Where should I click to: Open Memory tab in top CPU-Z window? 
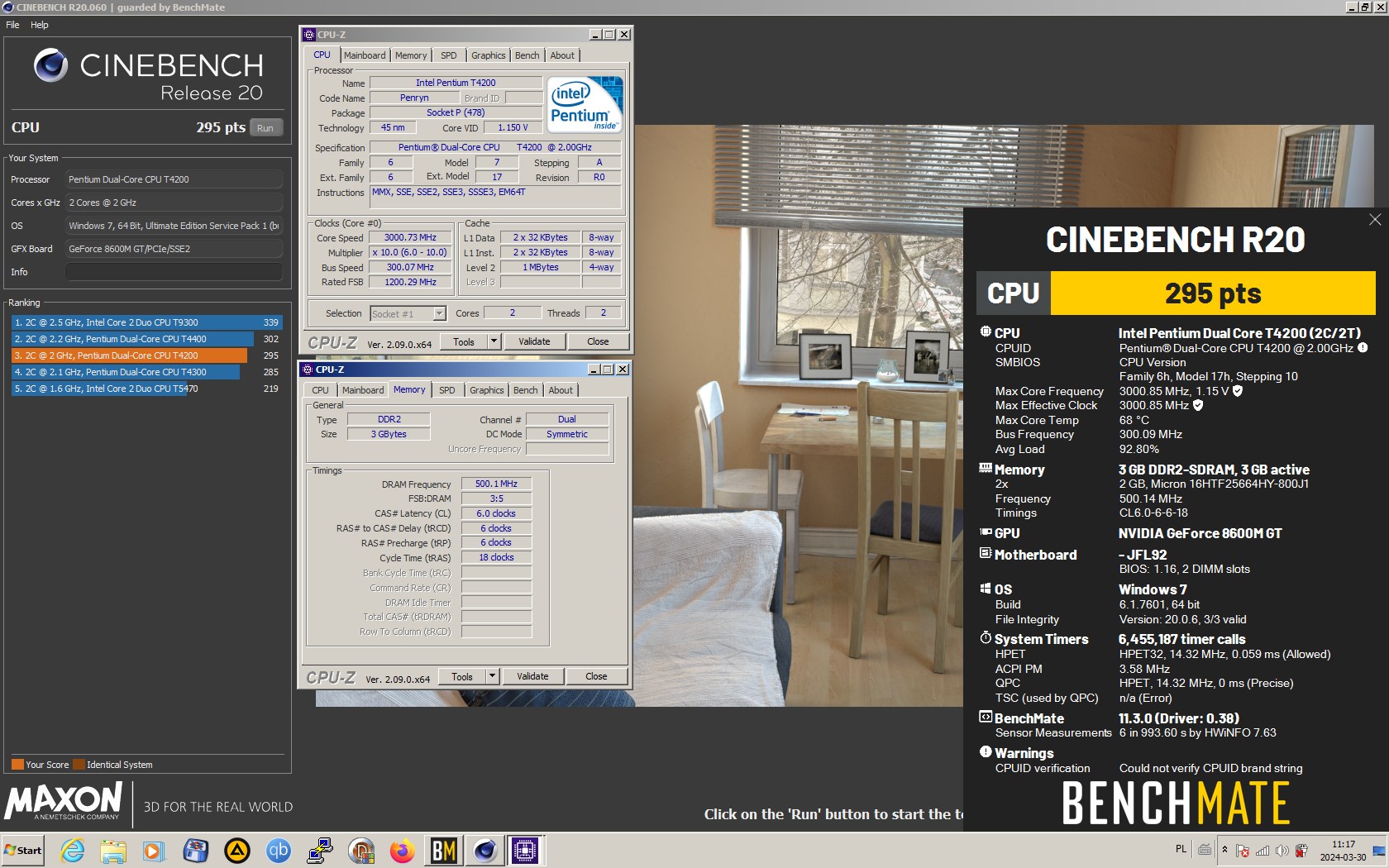click(x=411, y=55)
